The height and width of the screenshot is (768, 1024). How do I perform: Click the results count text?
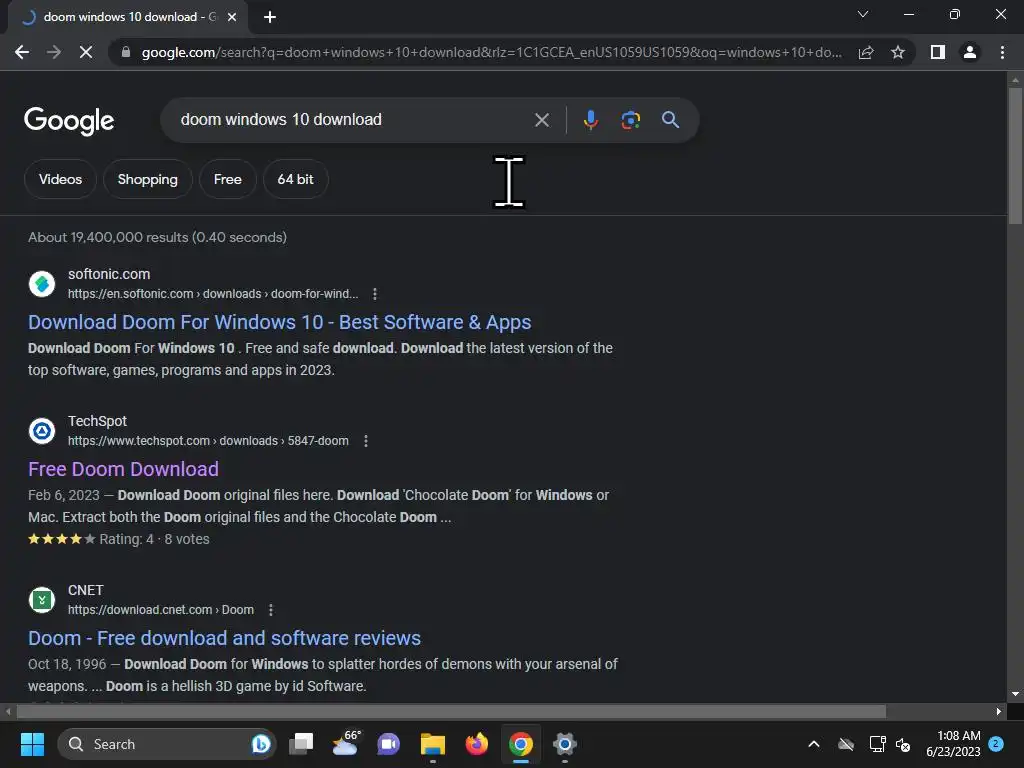157,237
